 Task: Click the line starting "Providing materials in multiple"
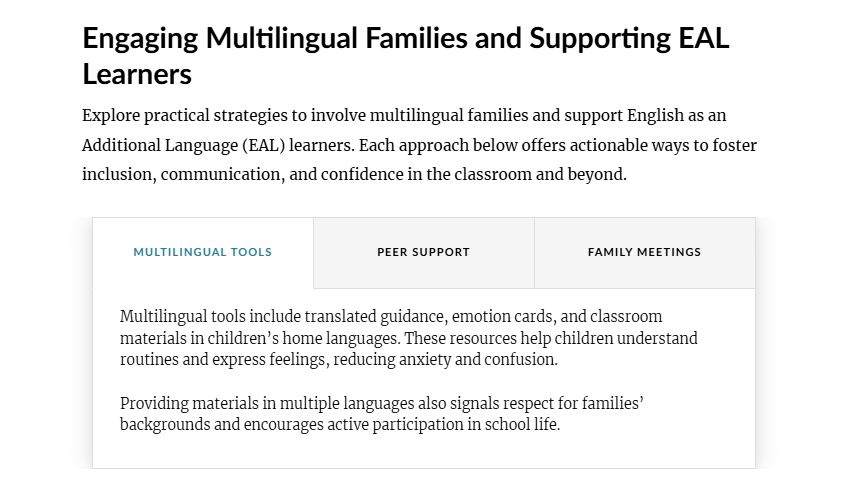click(382, 403)
